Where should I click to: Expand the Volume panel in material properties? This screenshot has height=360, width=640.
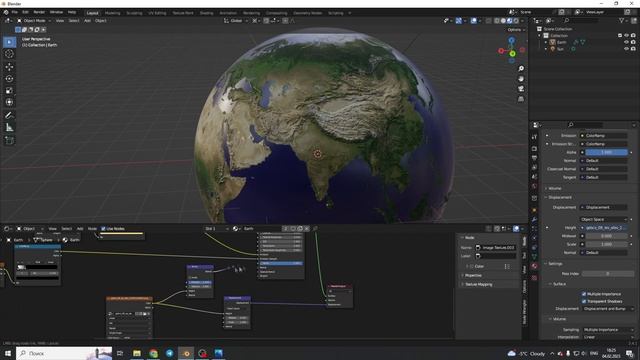(555, 188)
